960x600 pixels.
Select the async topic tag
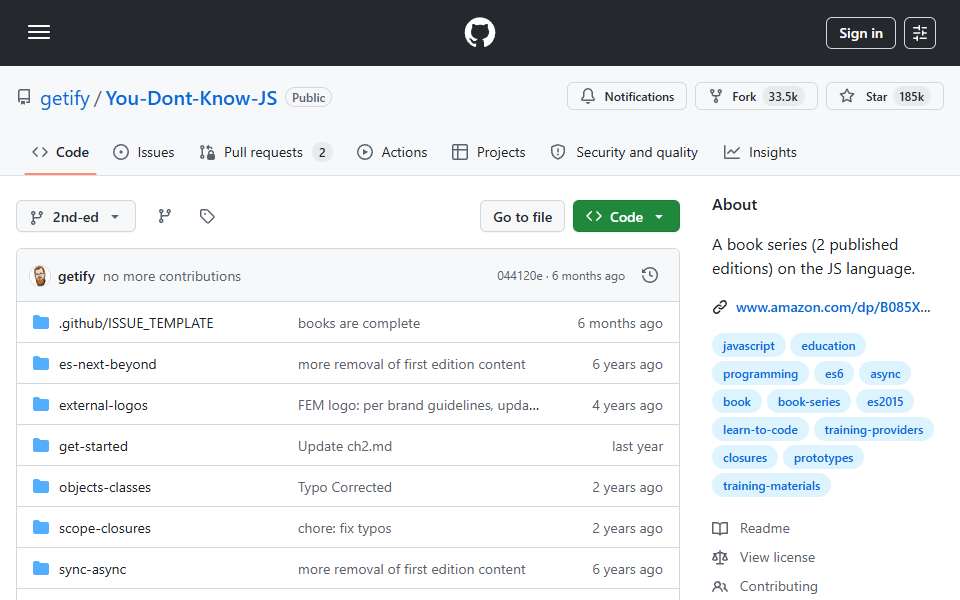tap(885, 374)
